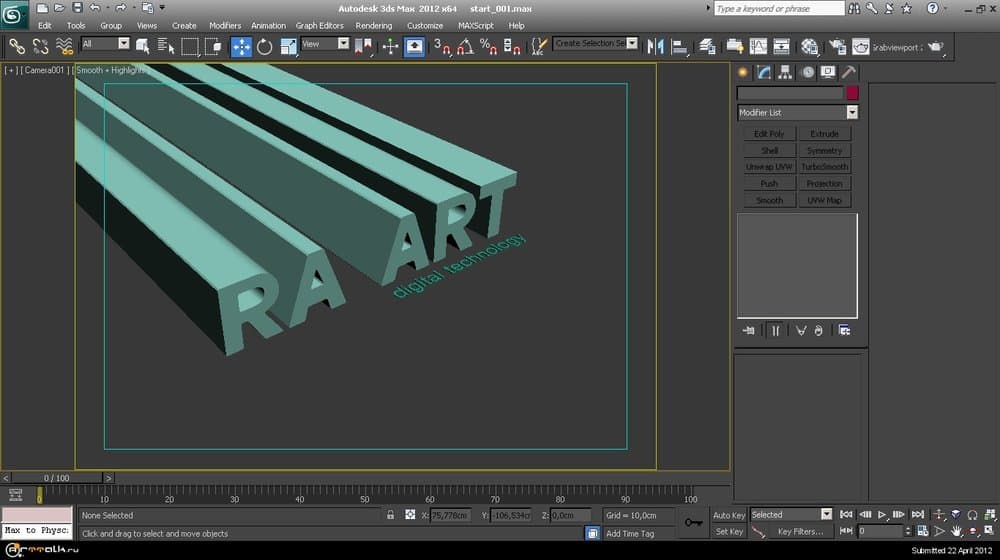This screenshot has height=560, width=1000.
Task: Click the Select and Link chain icon
Action: pyautogui.click(x=17, y=46)
